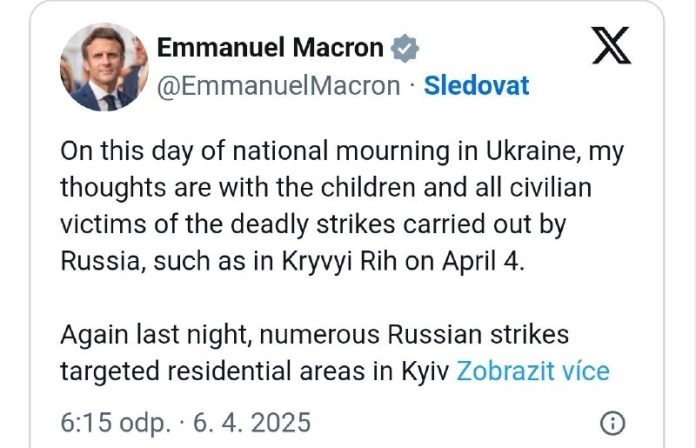This screenshot has height=448, width=696.
Task: Follow the account via Sledovat
Action: click(477, 86)
